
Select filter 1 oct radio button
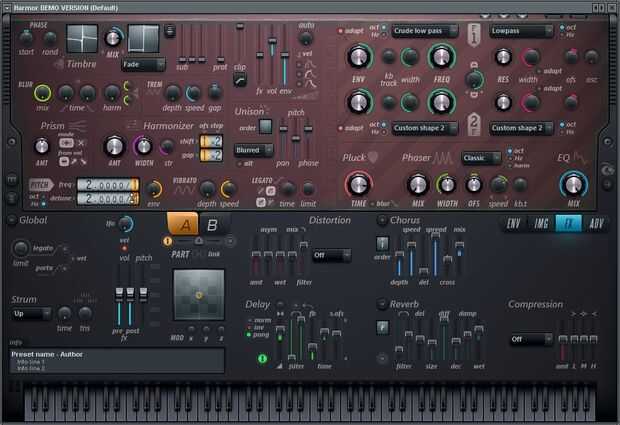click(x=383, y=27)
